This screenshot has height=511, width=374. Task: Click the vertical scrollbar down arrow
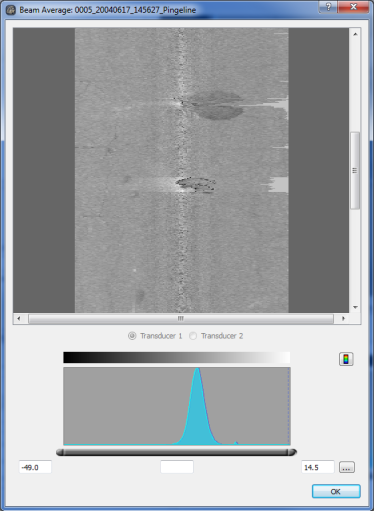(355, 307)
